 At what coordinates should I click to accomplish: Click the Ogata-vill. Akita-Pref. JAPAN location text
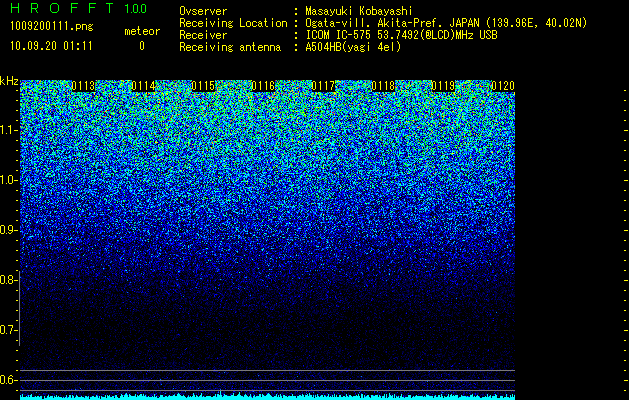click(x=446, y=23)
